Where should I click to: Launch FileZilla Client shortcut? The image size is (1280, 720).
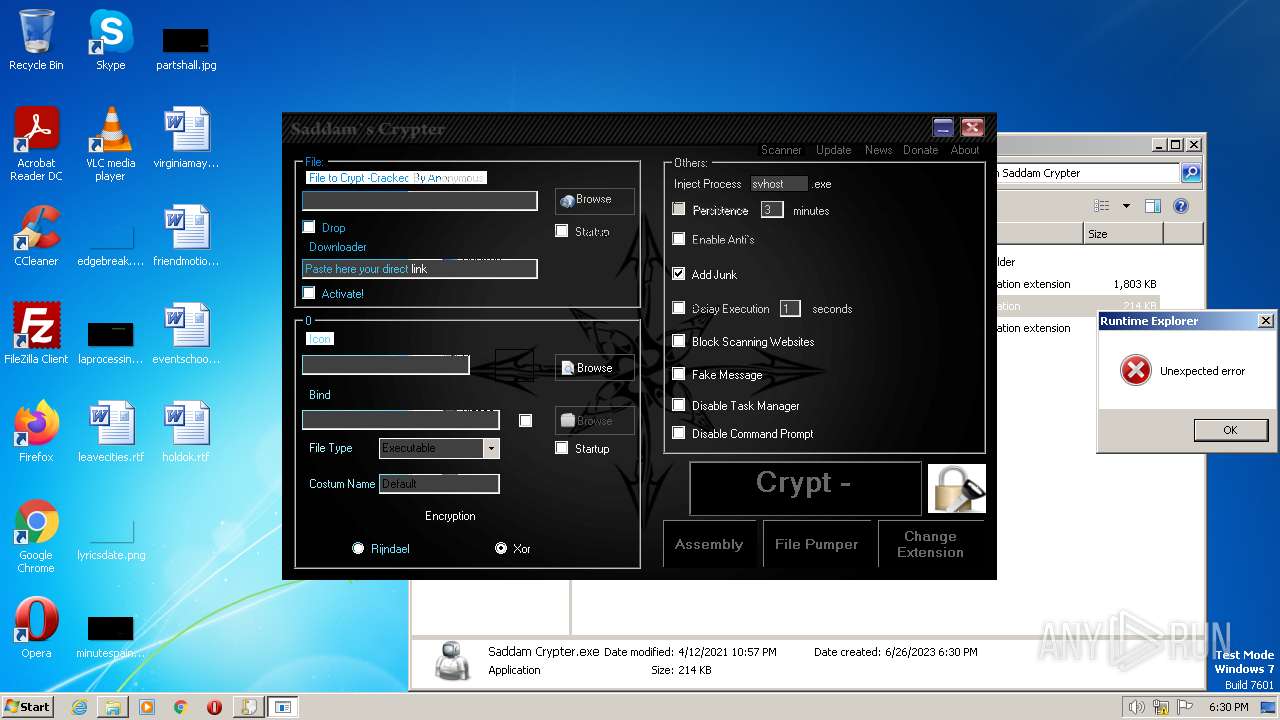(36, 334)
